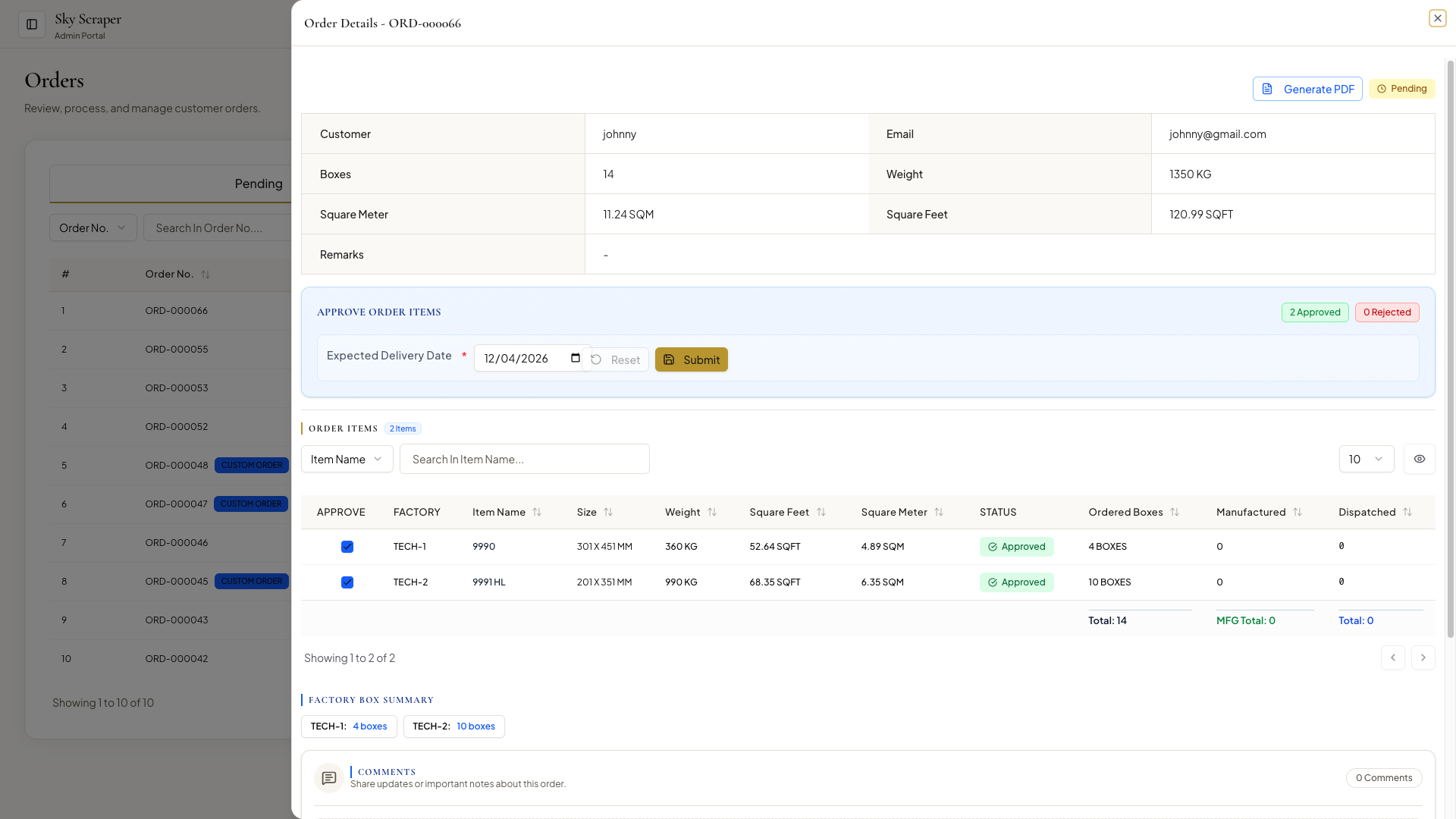Click the Search In Order No. field
This screenshot has height=819, width=1456.
click(218, 227)
